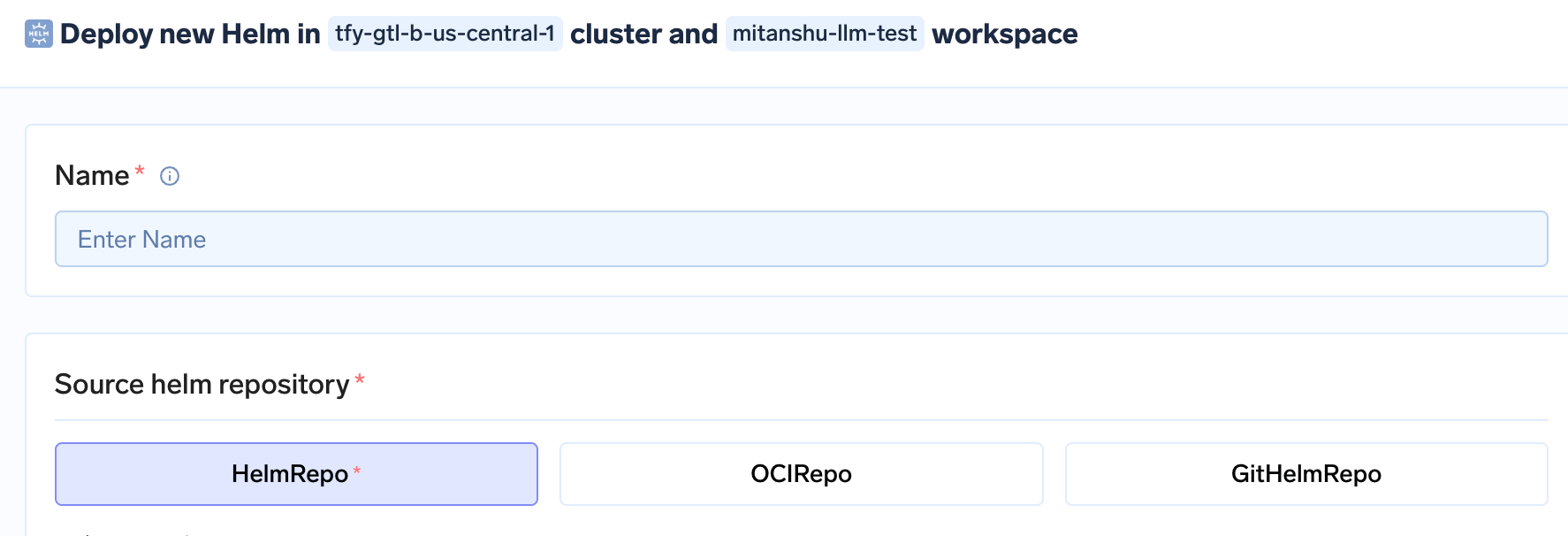This screenshot has height=536, width=1568.
Task: Click divider line below Source helm repository
Action: tap(801, 420)
